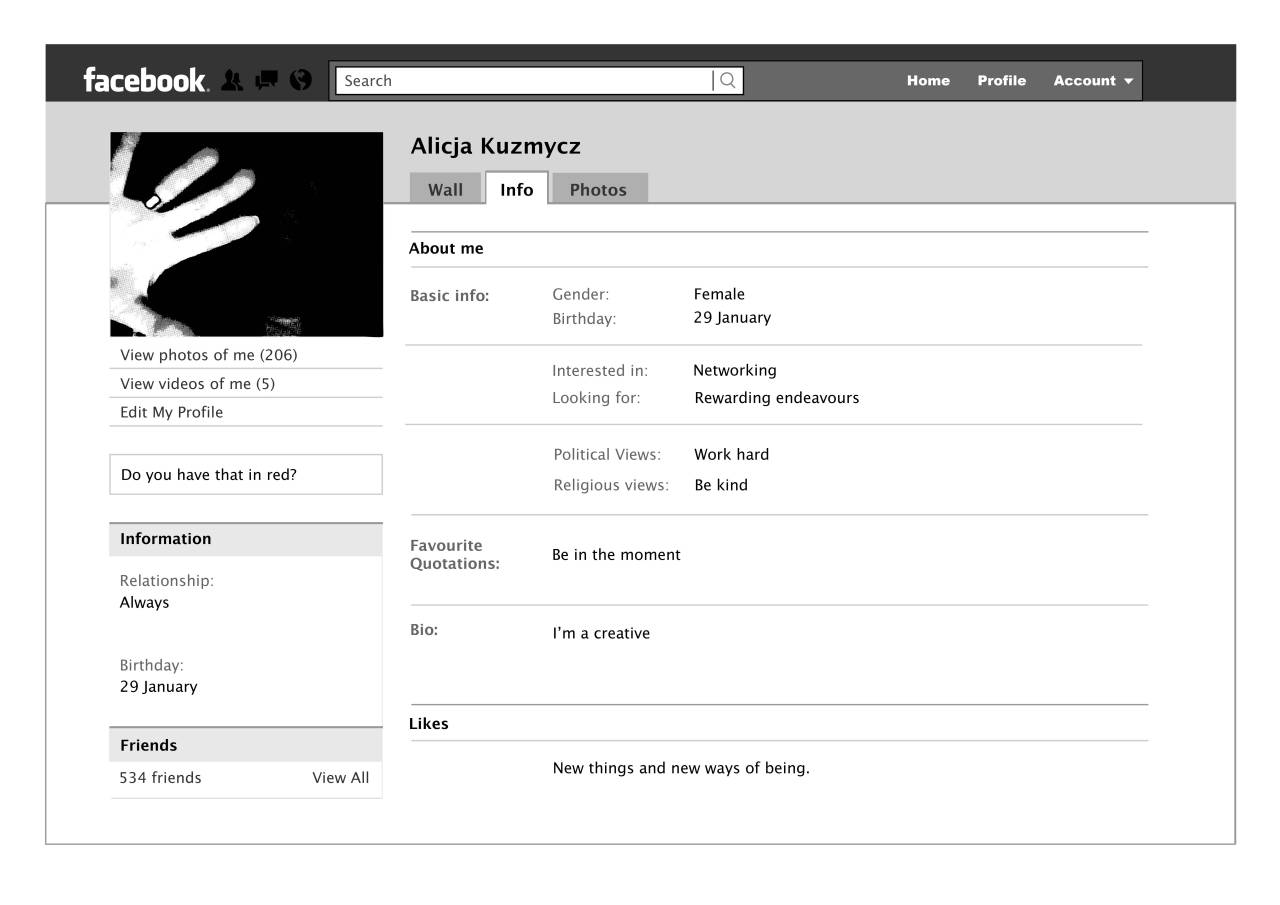Click the 'Do you have that in red?' status box
Image resolution: width=1280 pixels, height=905 pixels.
pos(246,475)
